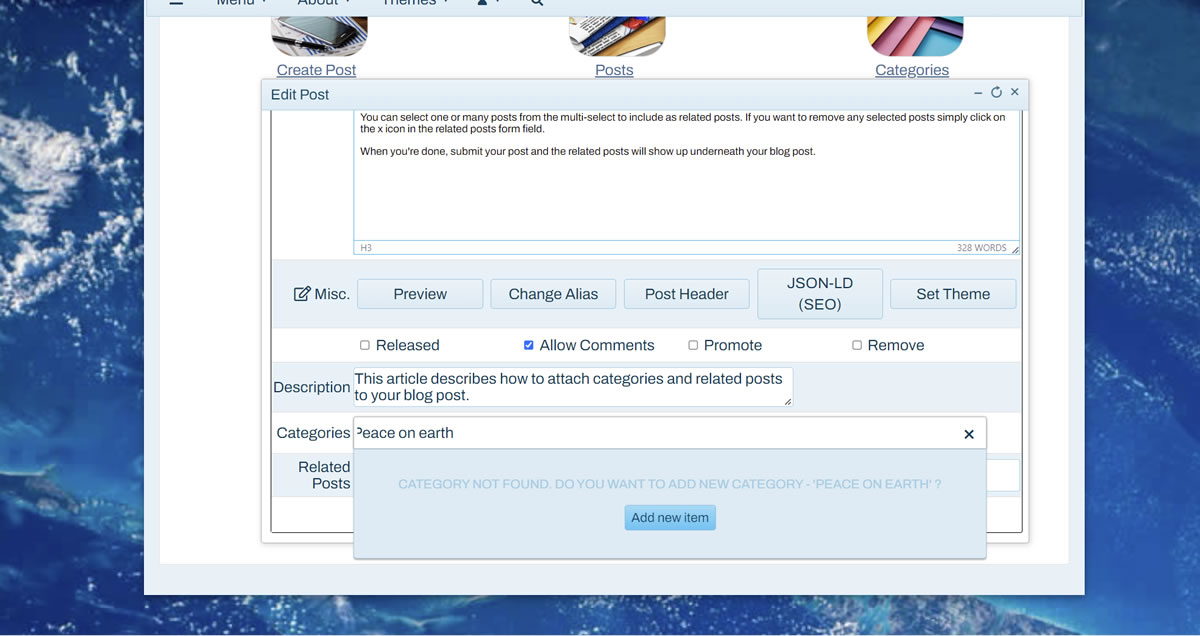Click the H3 element path indicator
1200x636 pixels.
click(366, 247)
